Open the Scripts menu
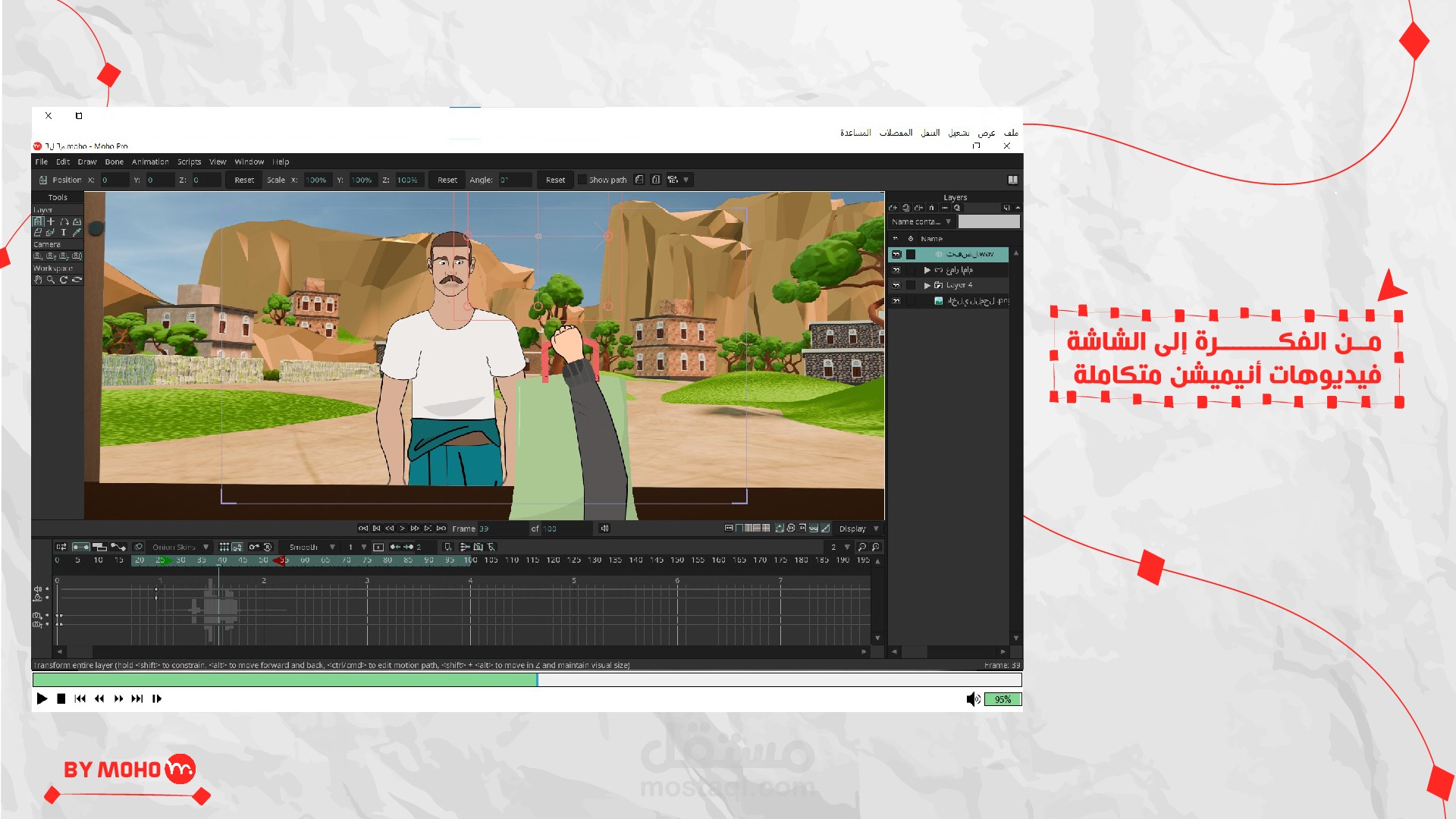 click(x=190, y=162)
